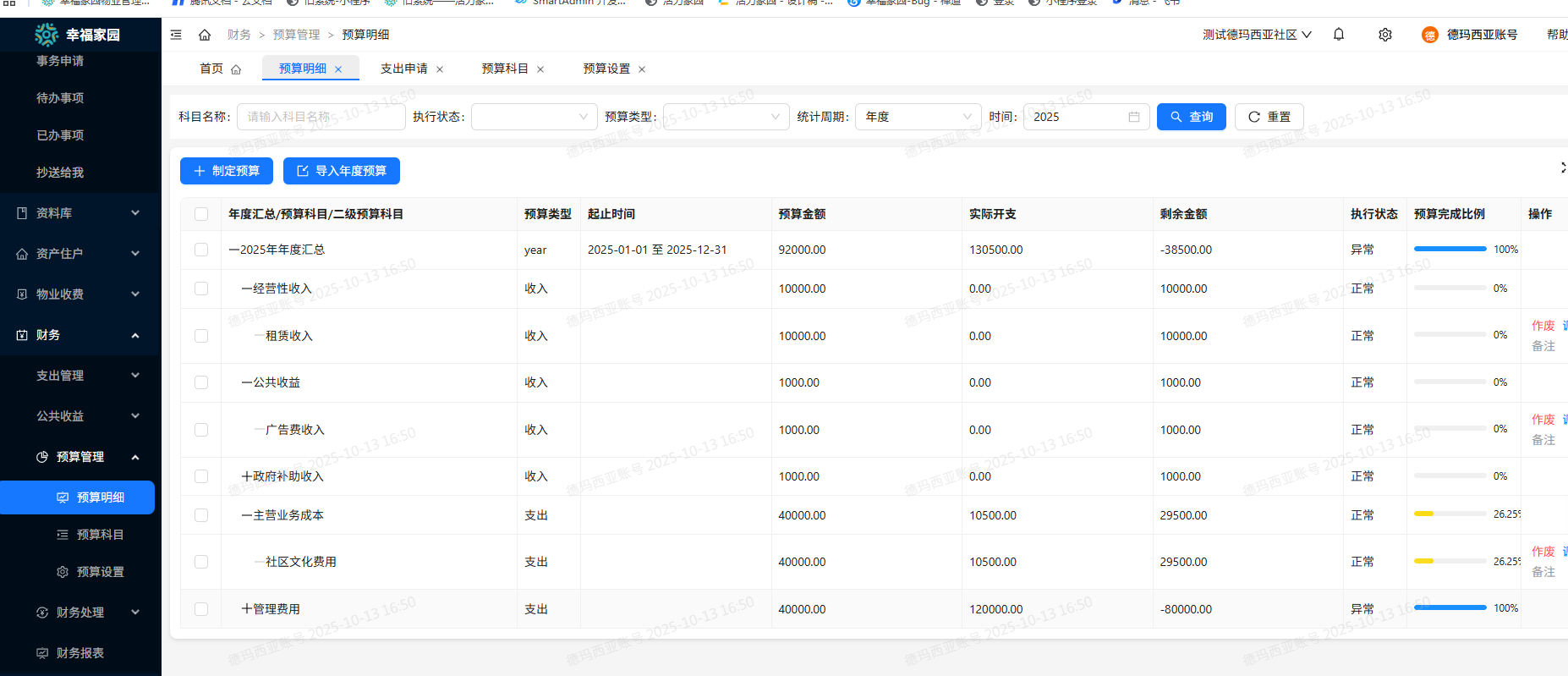
Task: Click the 查询 search button
Action: pos(1192,117)
